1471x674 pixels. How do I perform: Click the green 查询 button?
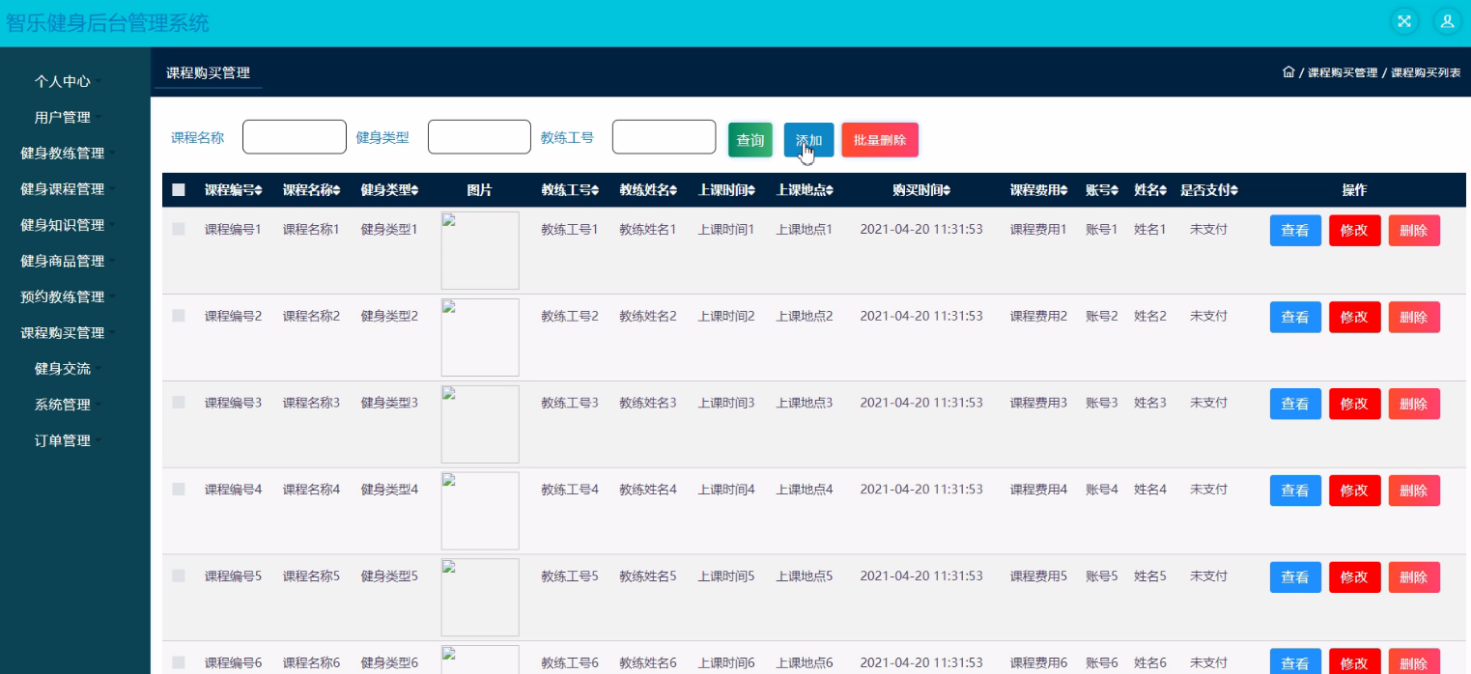(x=750, y=140)
